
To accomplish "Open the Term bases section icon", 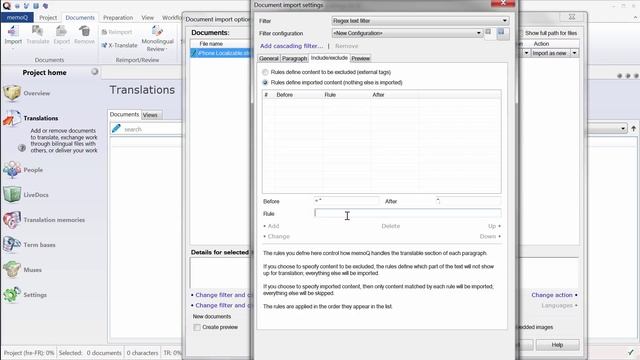I will coord(12,244).
